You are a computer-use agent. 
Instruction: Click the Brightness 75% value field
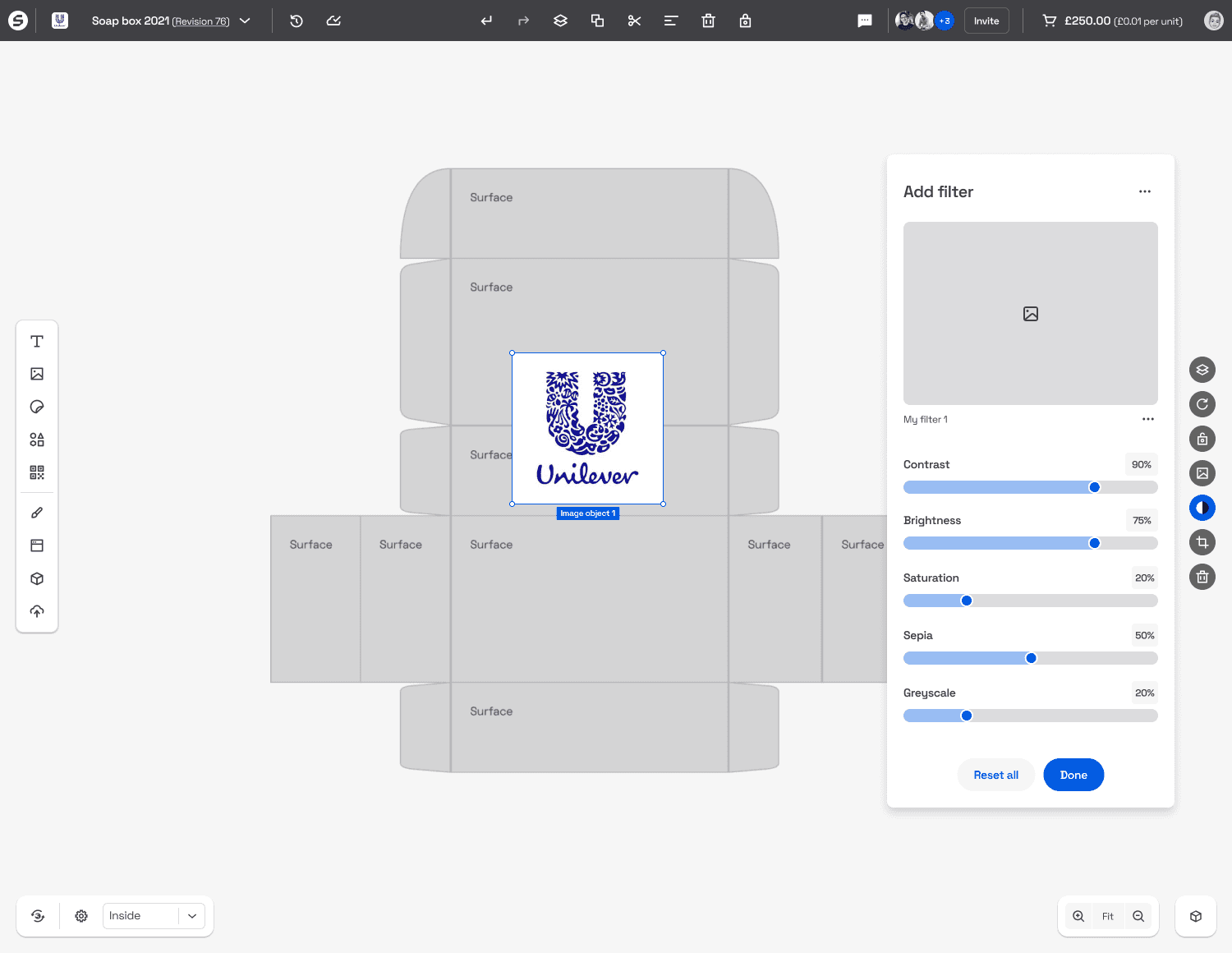(1142, 520)
